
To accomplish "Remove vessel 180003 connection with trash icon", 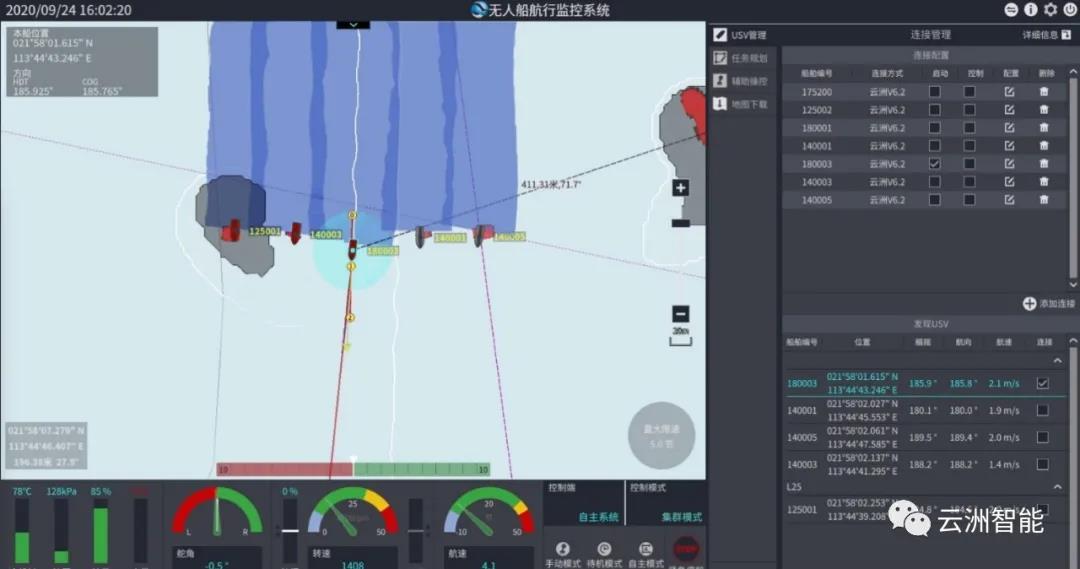I will (1044, 164).
